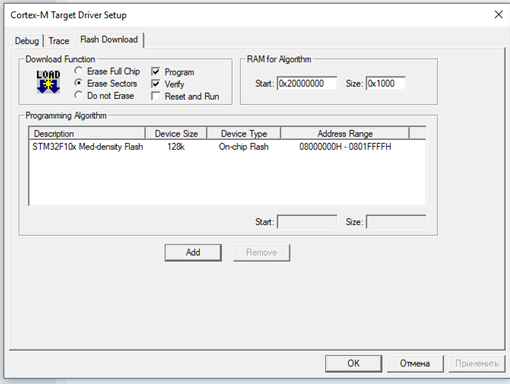Select Erase Sectors radio button
510x384 pixels.
click(x=78, y=83)
